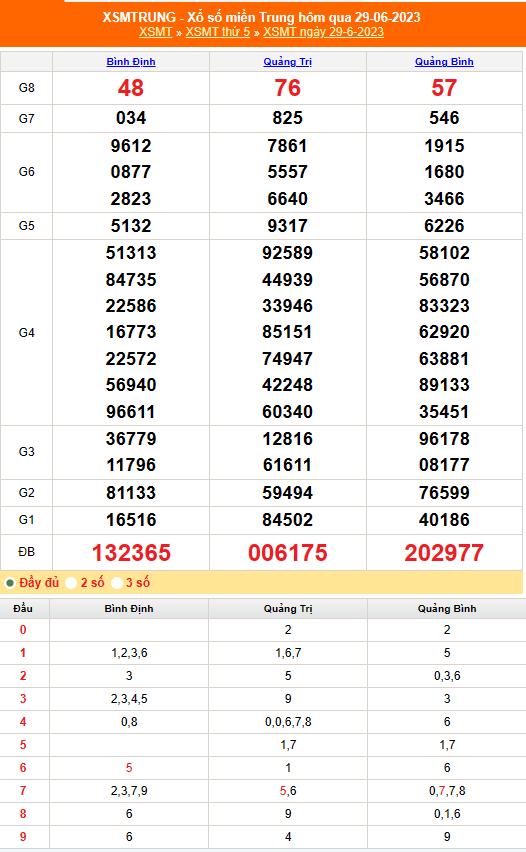Click G2 number 59494
The width and height of the screenshot is (526, 852).
287,493
